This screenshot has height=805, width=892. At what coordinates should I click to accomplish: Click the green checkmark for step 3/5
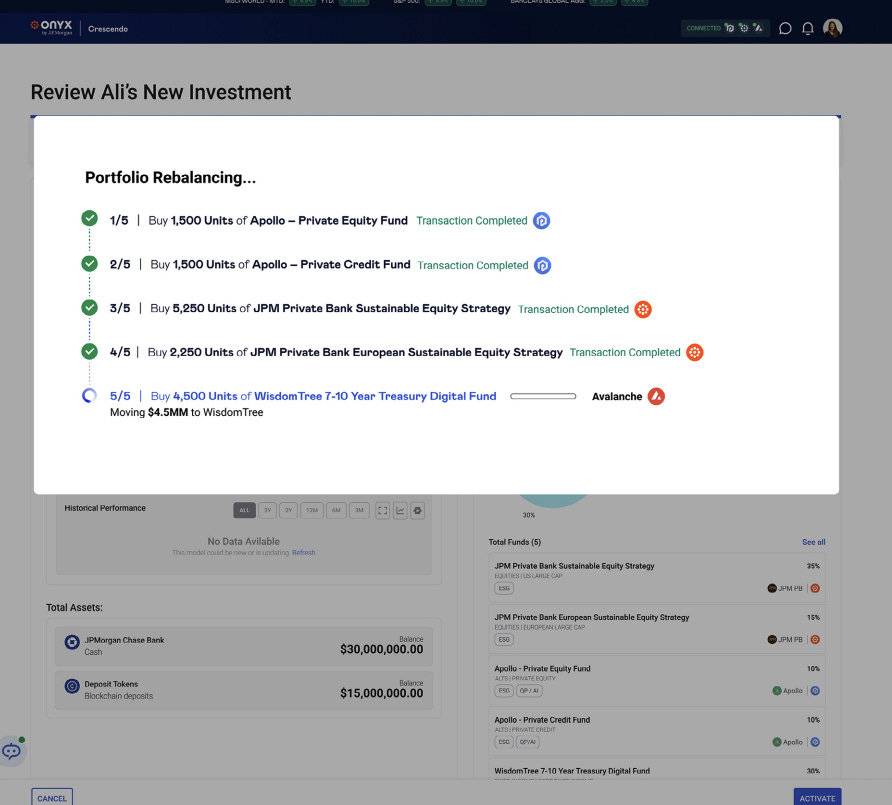tap(89, 307)
